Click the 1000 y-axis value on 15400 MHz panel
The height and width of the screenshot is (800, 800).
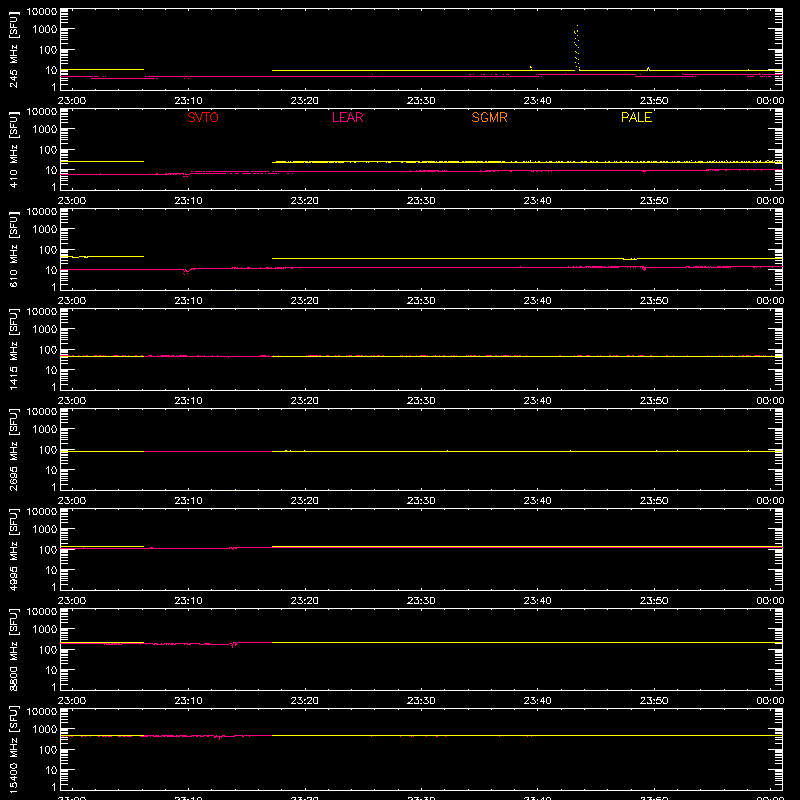pyautogui.click(x=45, y=730)
